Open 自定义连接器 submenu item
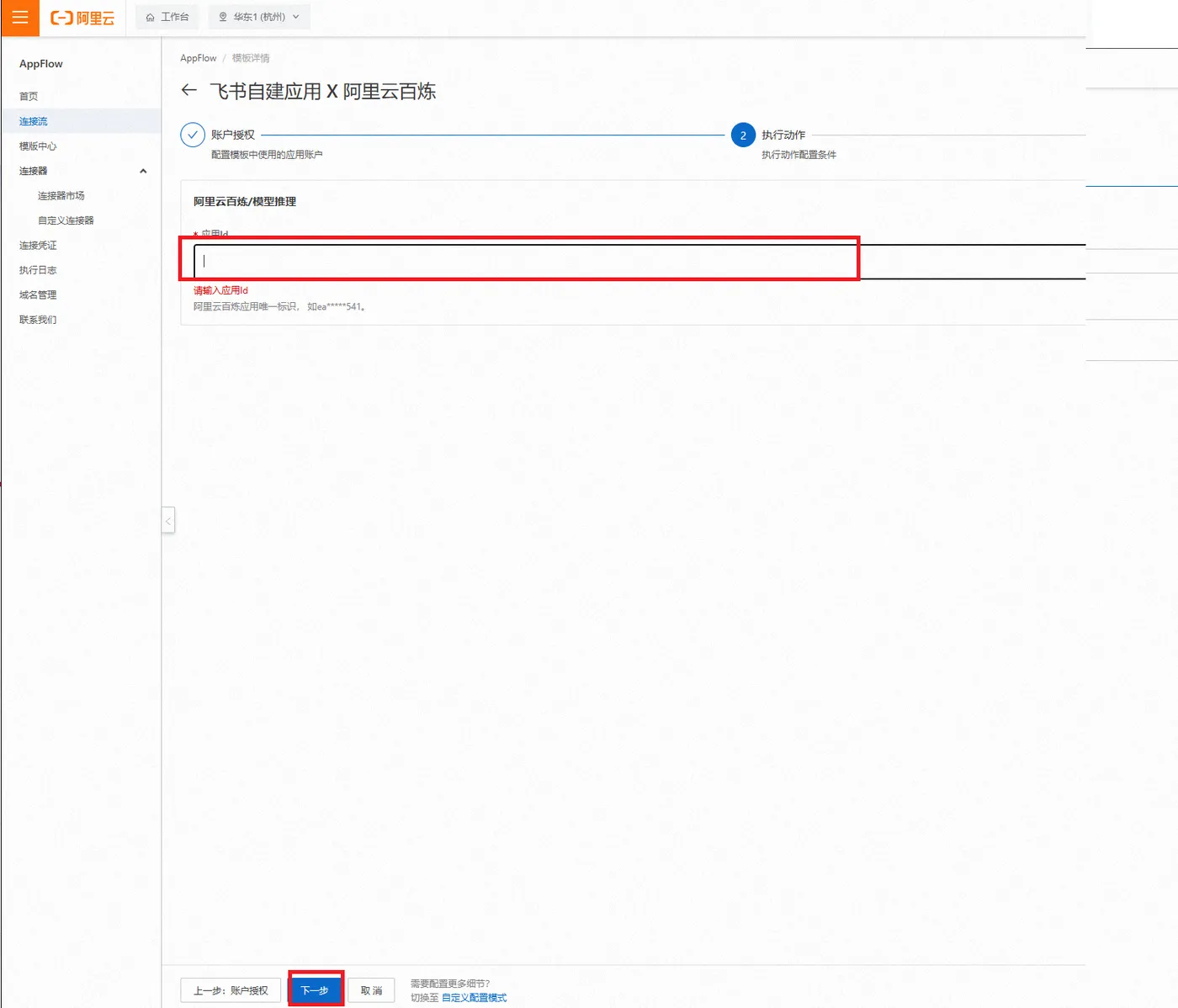Image resolution: width=1178 pixels, height=1008 pixels. (x=66, y=220)
